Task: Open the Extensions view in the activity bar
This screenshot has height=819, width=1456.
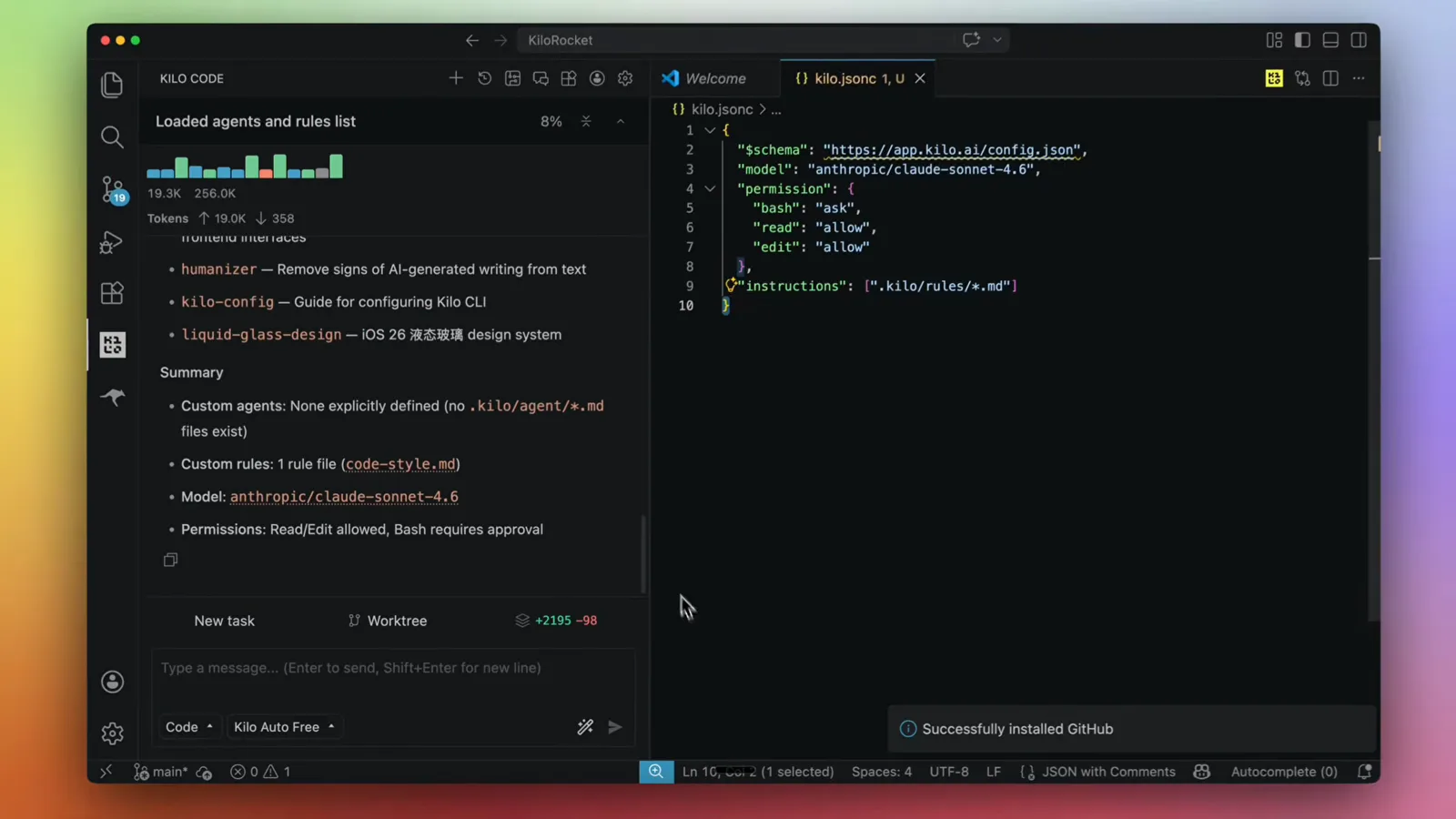Action: pos(112,293)
